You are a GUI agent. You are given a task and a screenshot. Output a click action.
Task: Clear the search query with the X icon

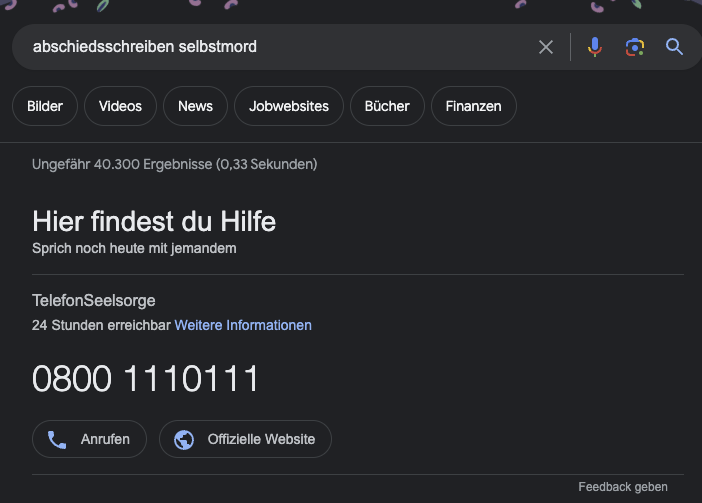546,47
